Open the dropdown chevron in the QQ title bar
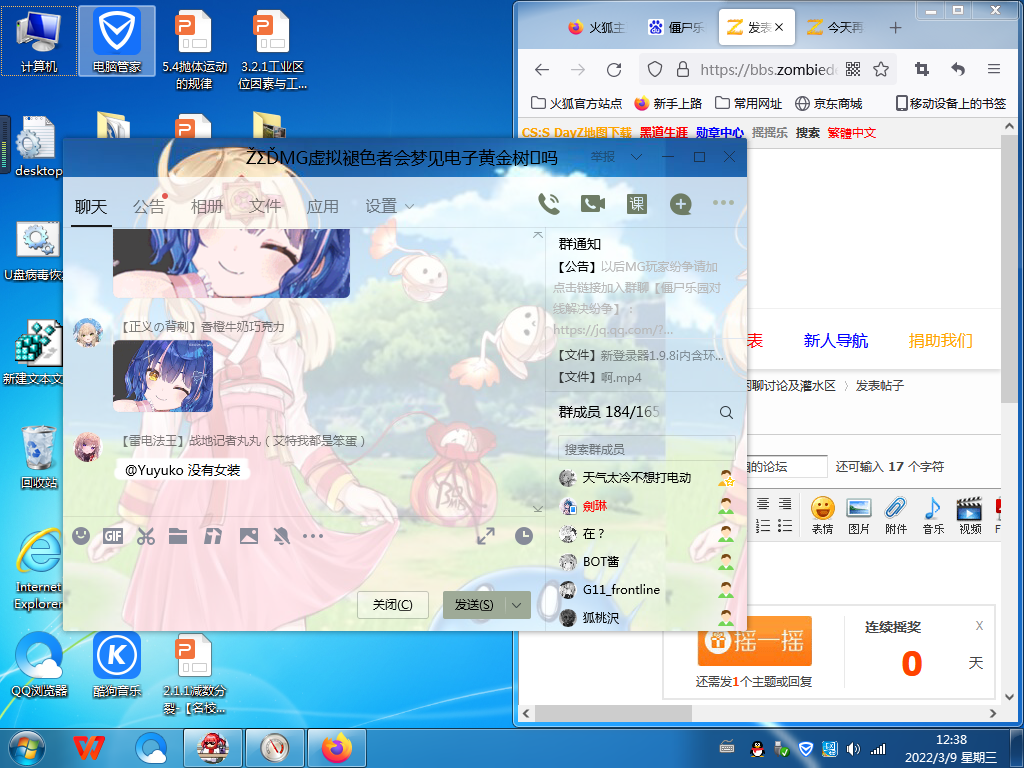 (x=636, y=157)
